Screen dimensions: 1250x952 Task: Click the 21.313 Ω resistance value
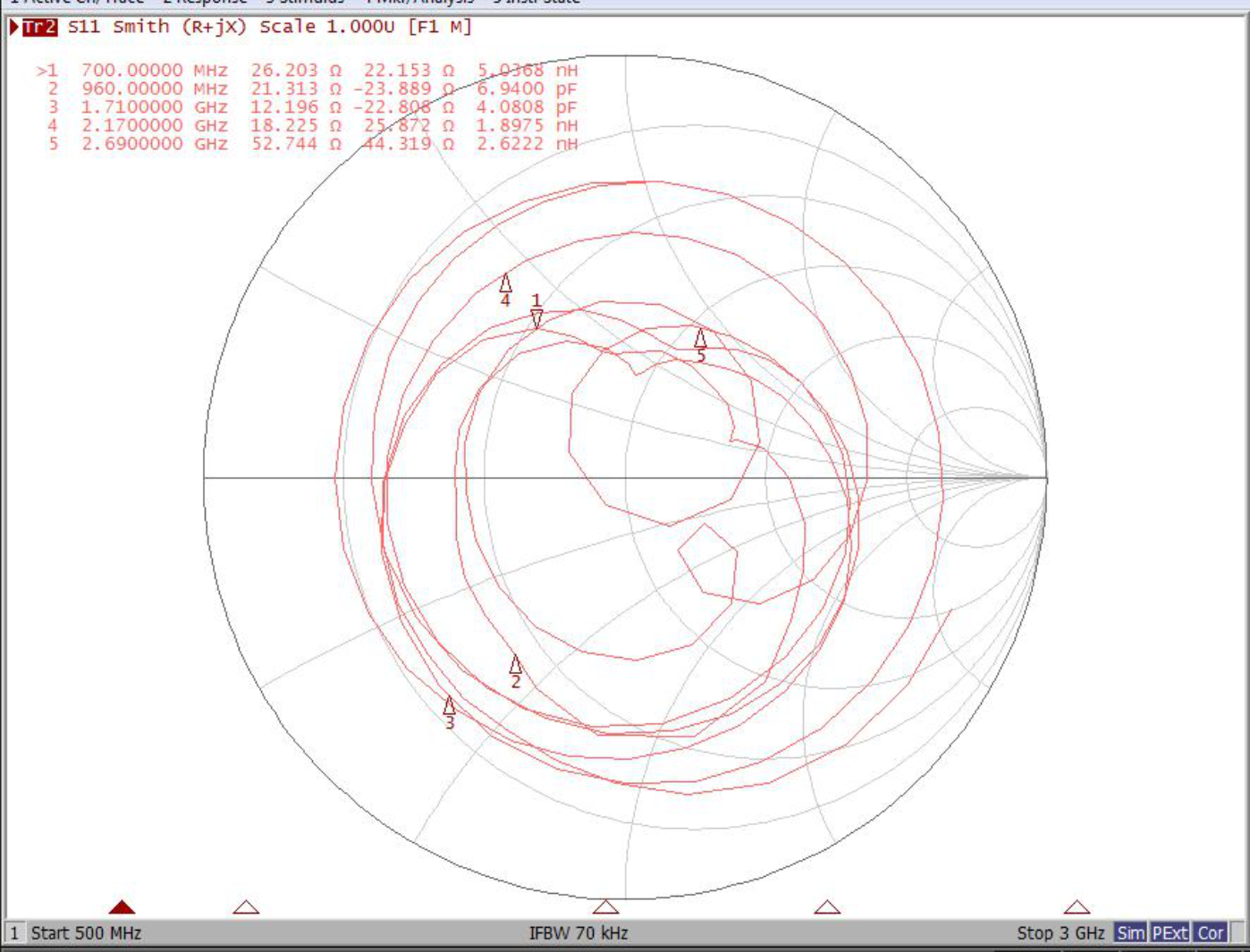[296, 88]
